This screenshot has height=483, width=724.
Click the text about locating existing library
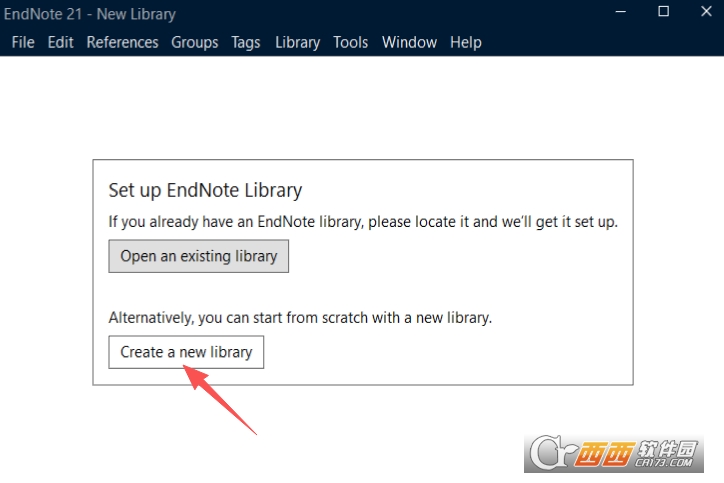coord(363,222)
